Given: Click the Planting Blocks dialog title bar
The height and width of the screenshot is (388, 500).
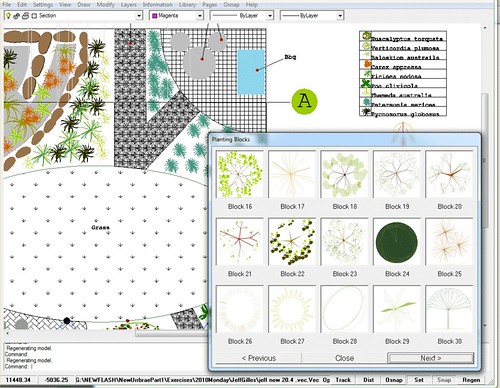Looking at the screenshot, I should click(x=344, y=139).
